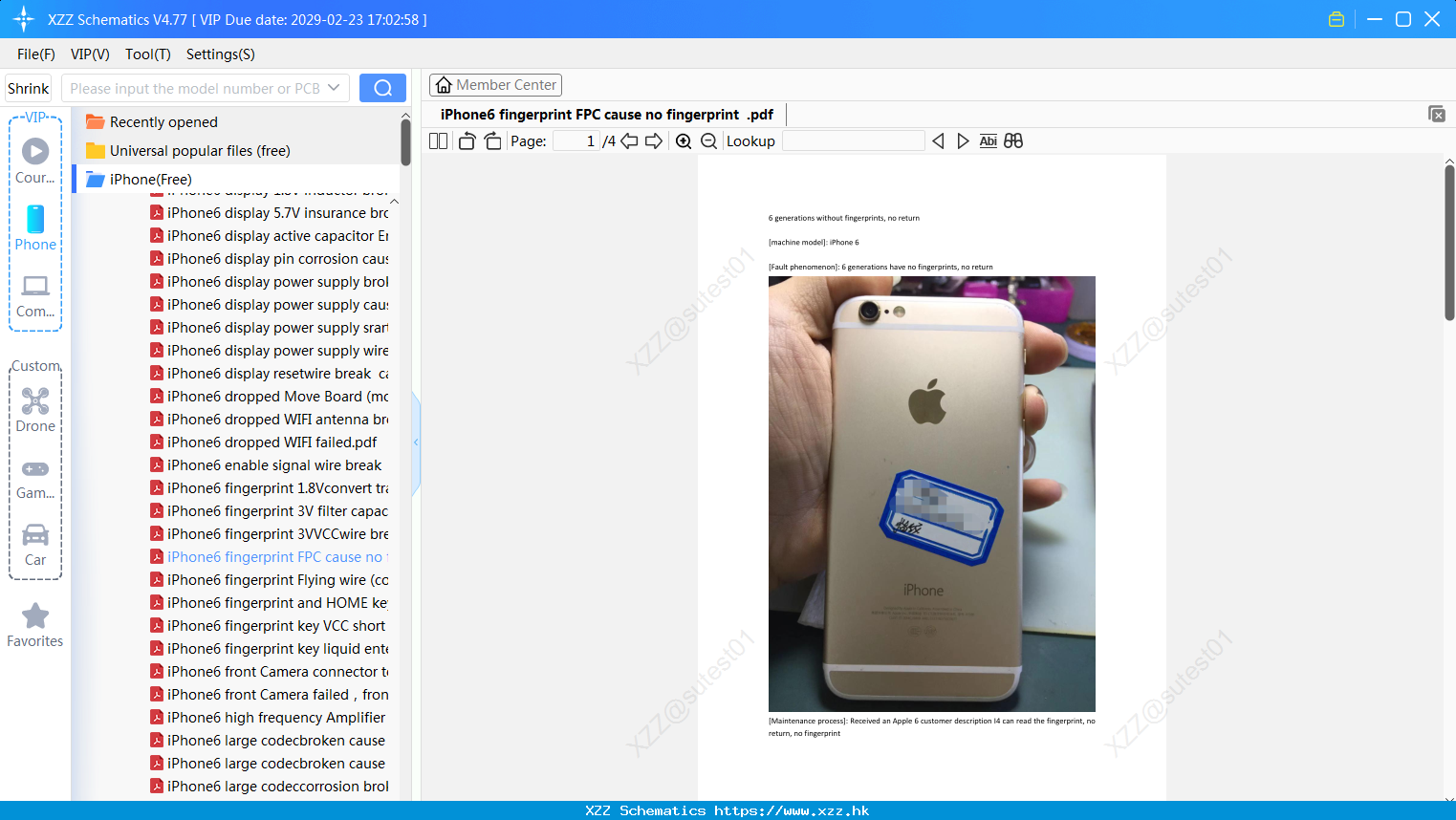The height and width of the screenshot is (820, 1456).
Task: Open iPhone6 fingerprint 1.8Vconvert file
Action: point(269,488)
